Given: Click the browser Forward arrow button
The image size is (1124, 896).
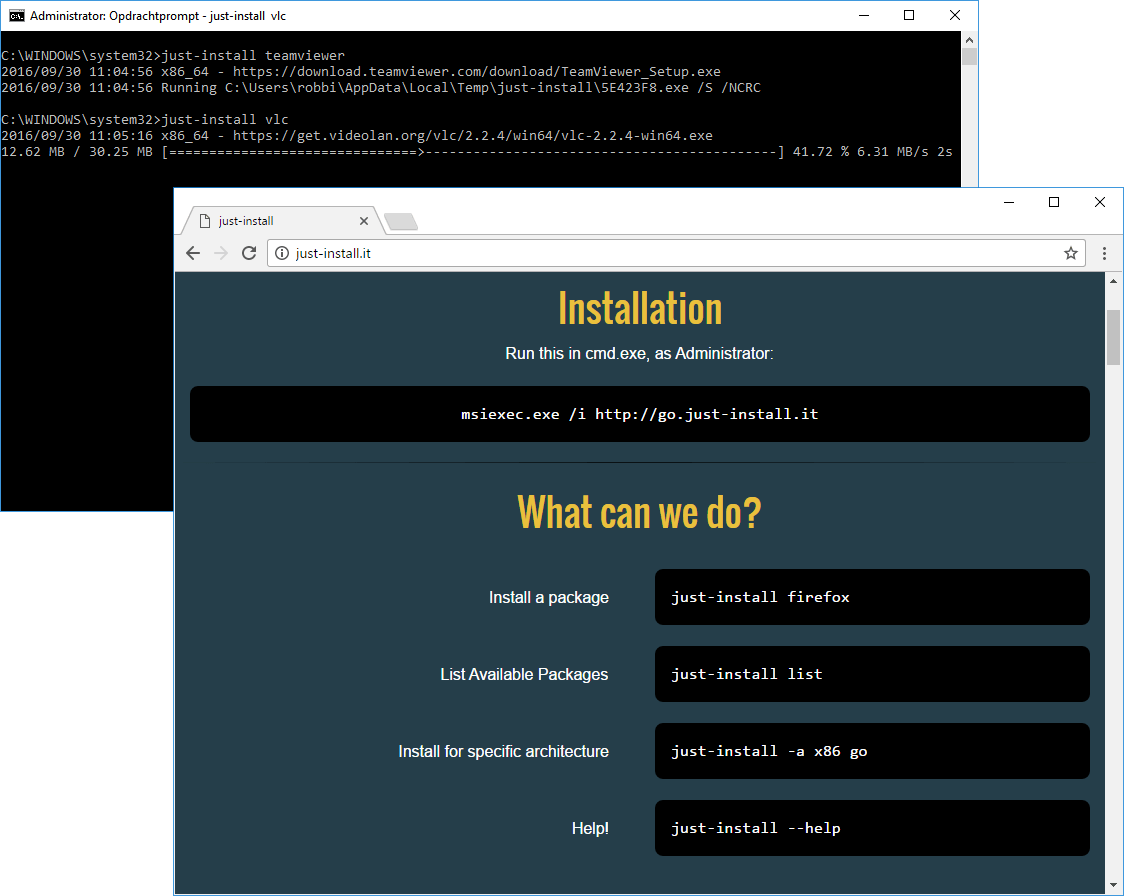Looking at the screenshot, I should [x=221, y=254].
